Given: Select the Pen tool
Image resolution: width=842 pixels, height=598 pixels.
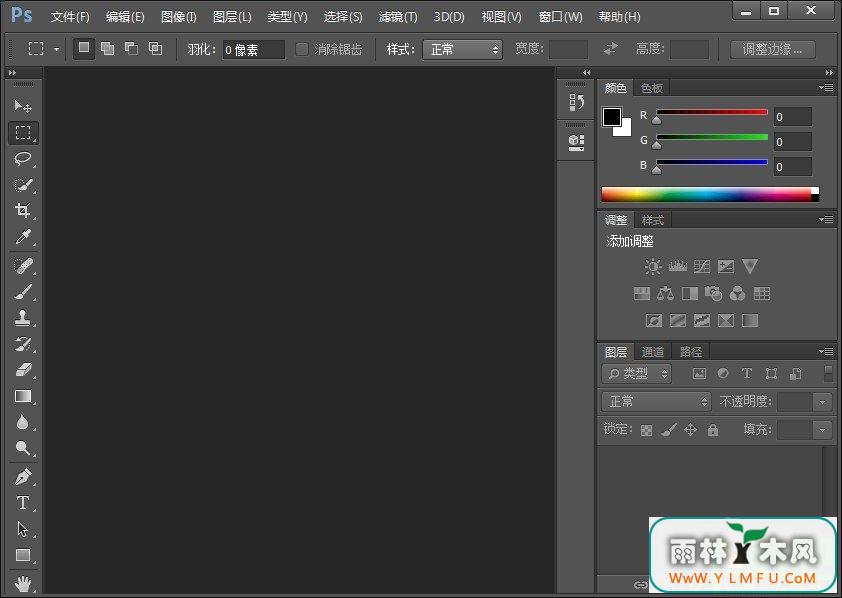Looking at the screenshot, I should coord(23,477).
